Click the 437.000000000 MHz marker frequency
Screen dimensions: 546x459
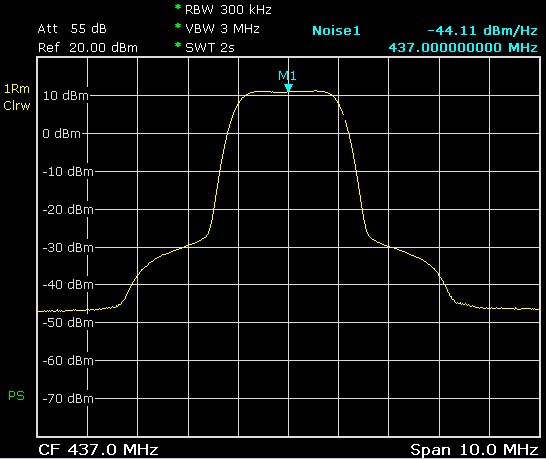(463, 47)
